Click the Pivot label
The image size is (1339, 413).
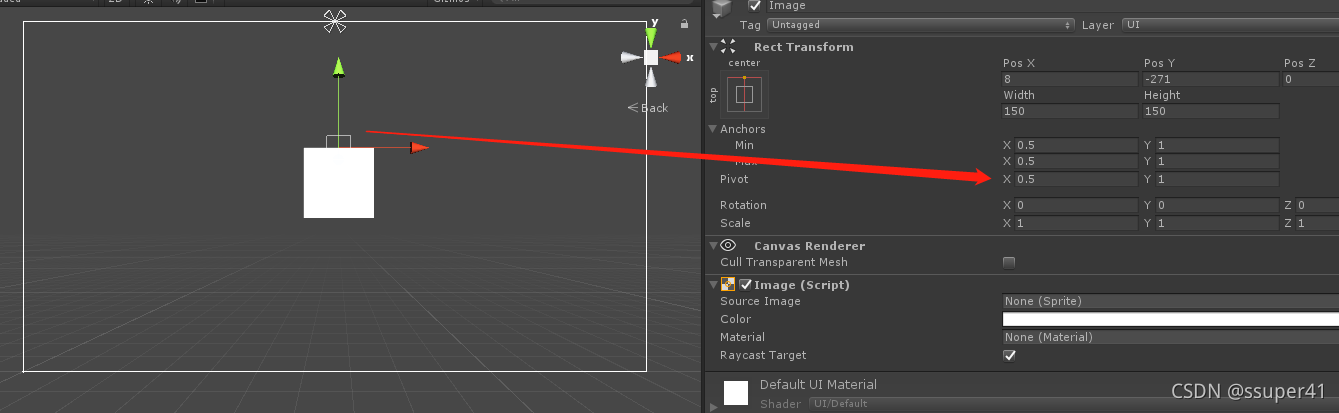[734, 180]
